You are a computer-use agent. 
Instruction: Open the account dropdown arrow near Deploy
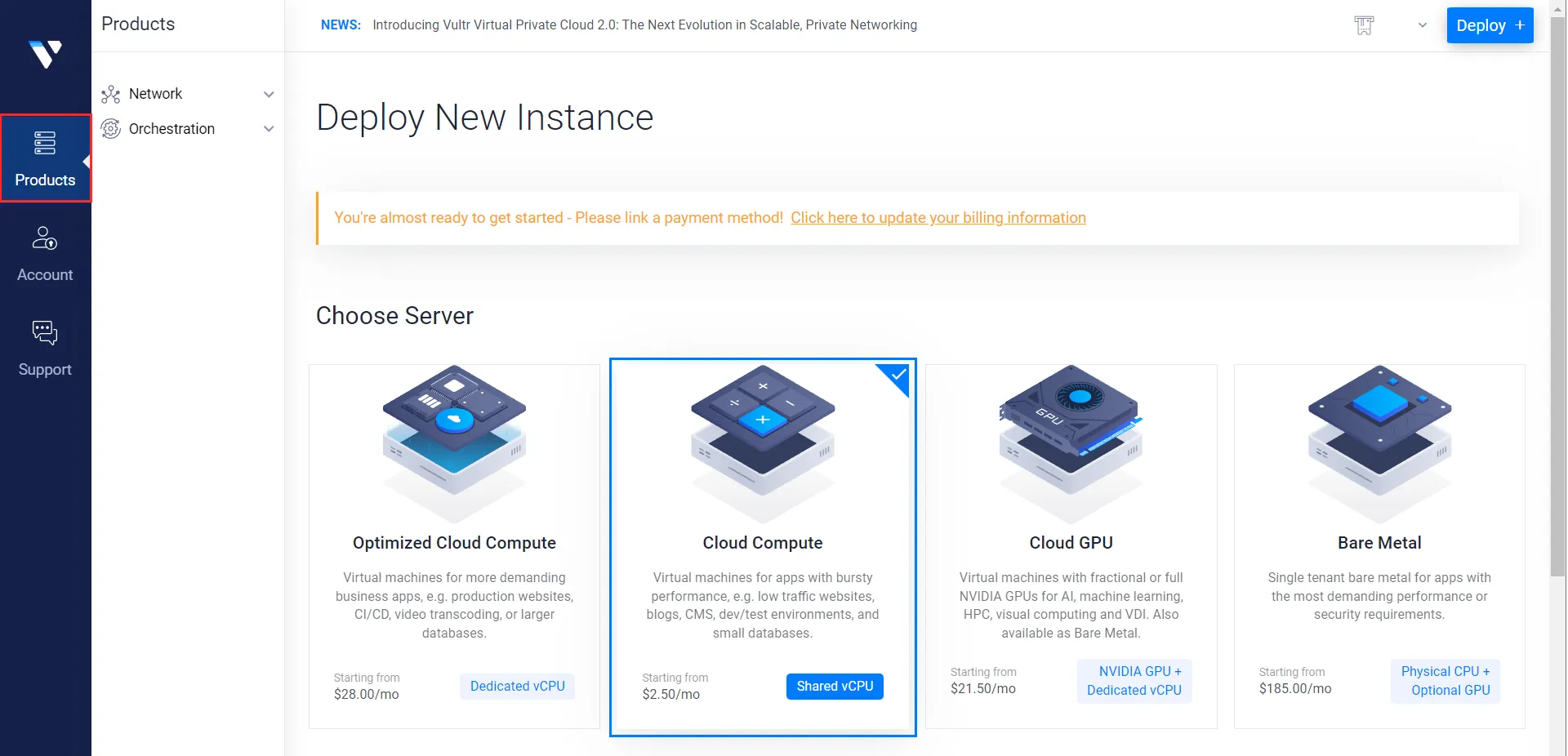[x=1423, y=25]
